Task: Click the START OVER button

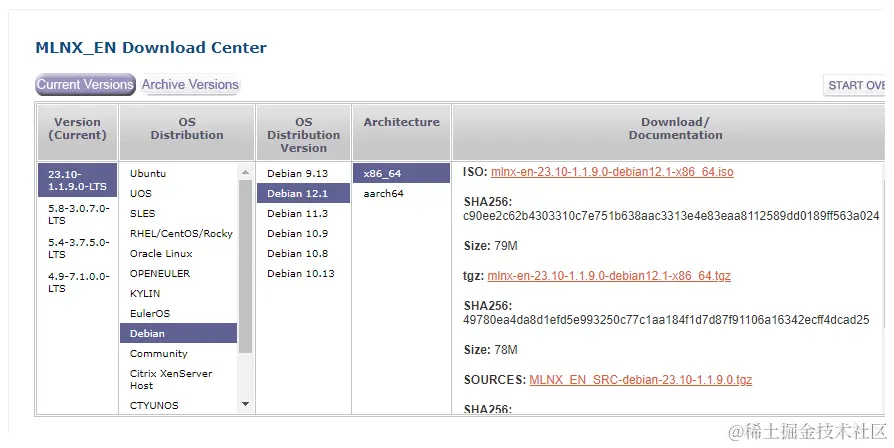Action: [855, 85]
